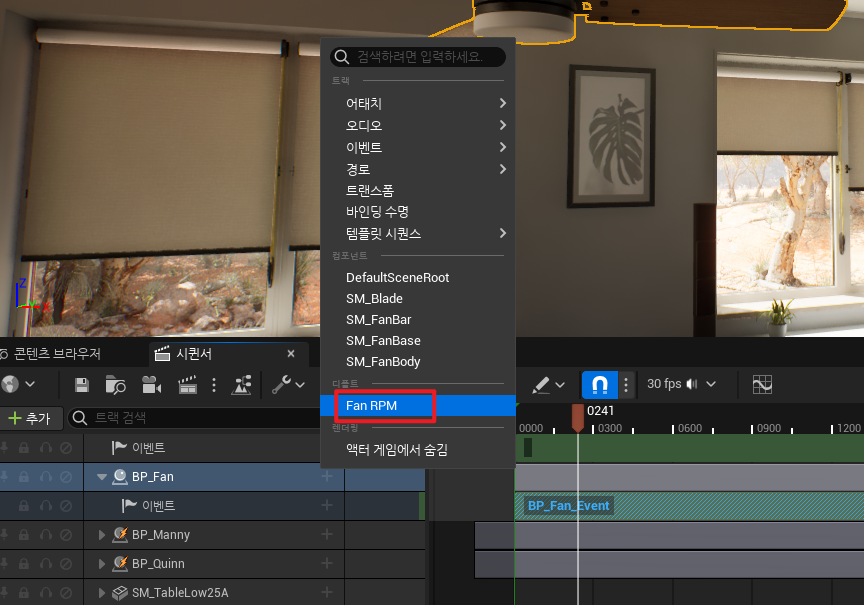This screenshot has height=605, width=864.
Task: Click the plus icon on the BP_Fan row
Action: (x=327, y=476)
